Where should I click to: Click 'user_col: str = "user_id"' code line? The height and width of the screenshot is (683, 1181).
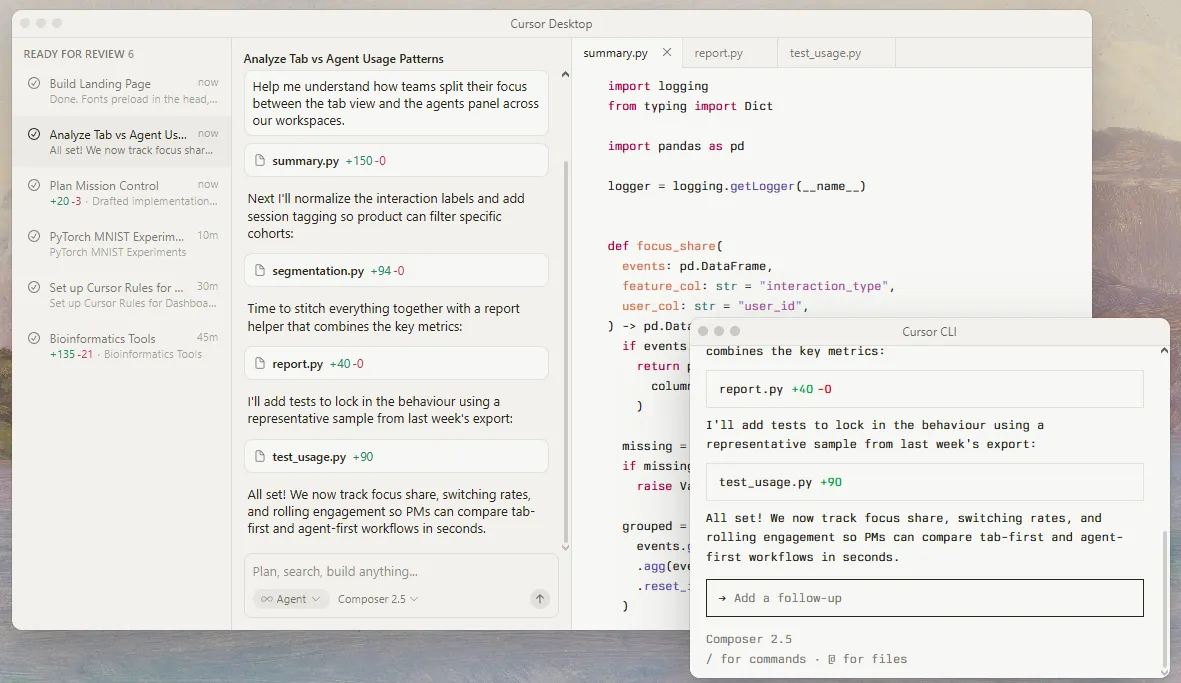point(715,306)
